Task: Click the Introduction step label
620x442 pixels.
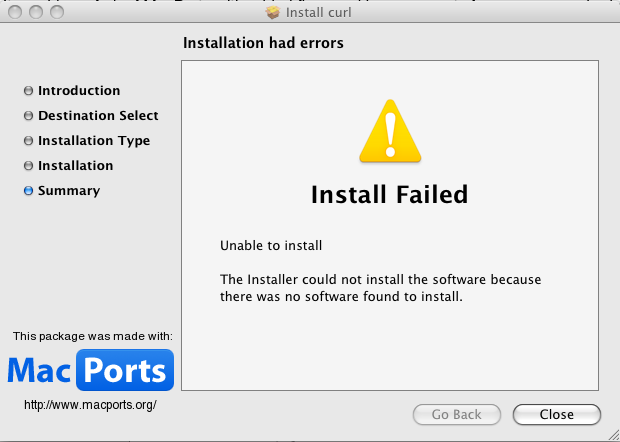Action: [79, 91]
